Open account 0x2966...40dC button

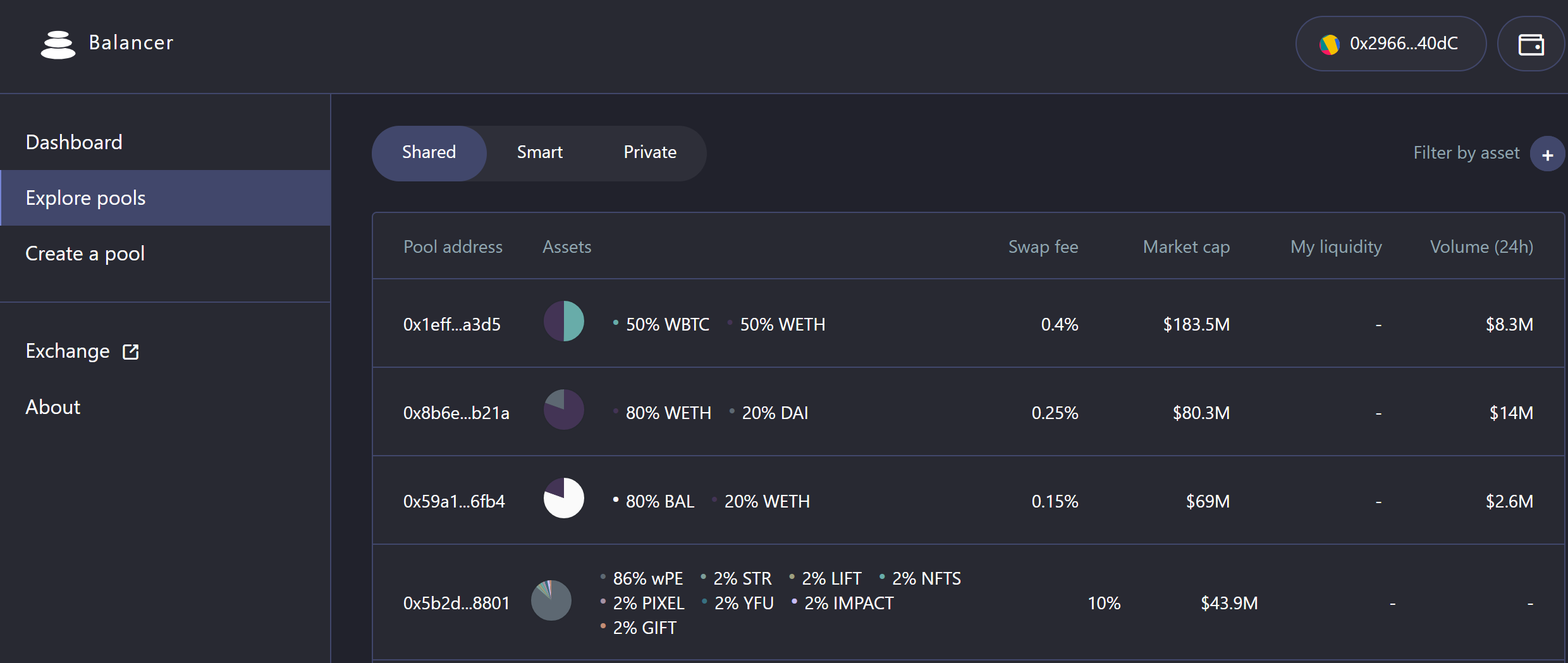coord(1391,44)
